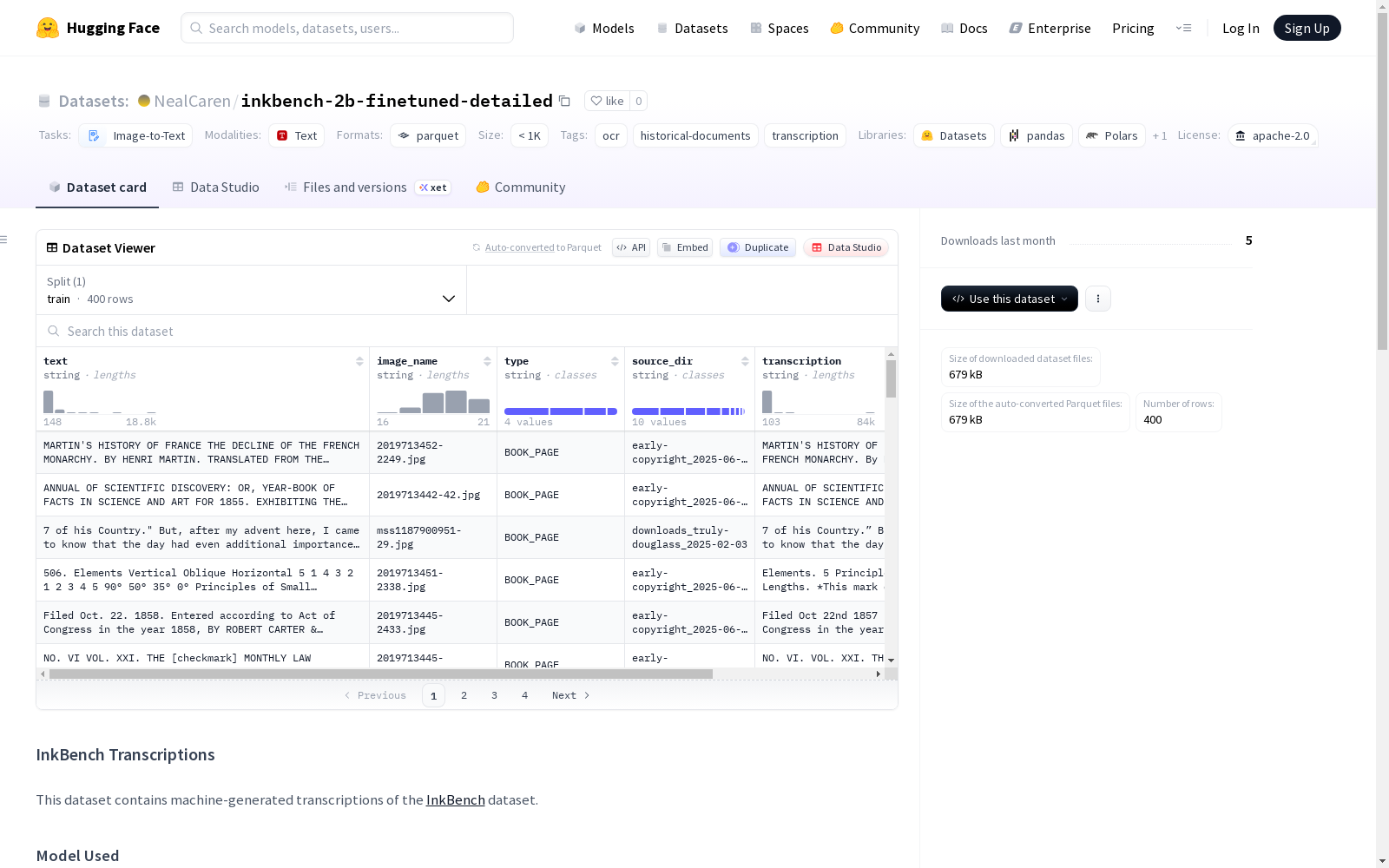The height and width of the screenshot is (868, 1389).
Task: Click the text column lengths histogram
Action: pos(100,401)
